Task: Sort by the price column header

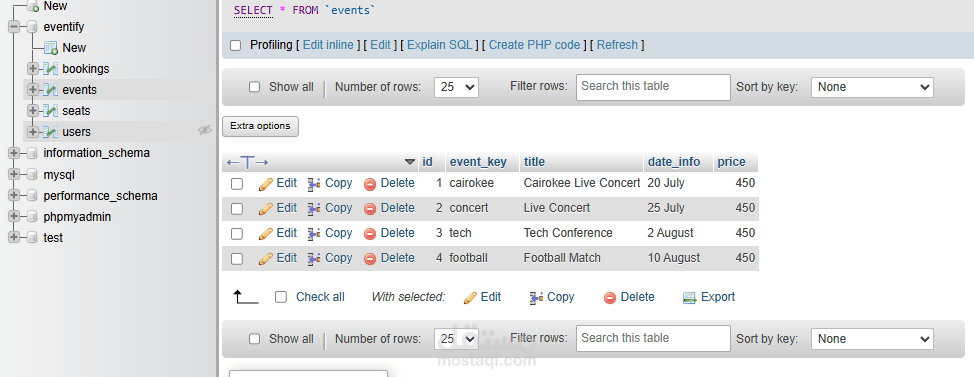Action: pyautogui.click(x=731, y=162)
